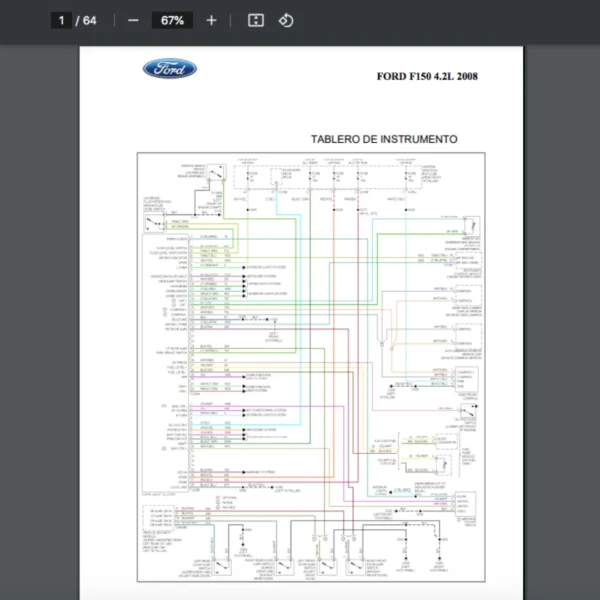Click the fit to page icon
600x600 pixels.
(256, 20)
